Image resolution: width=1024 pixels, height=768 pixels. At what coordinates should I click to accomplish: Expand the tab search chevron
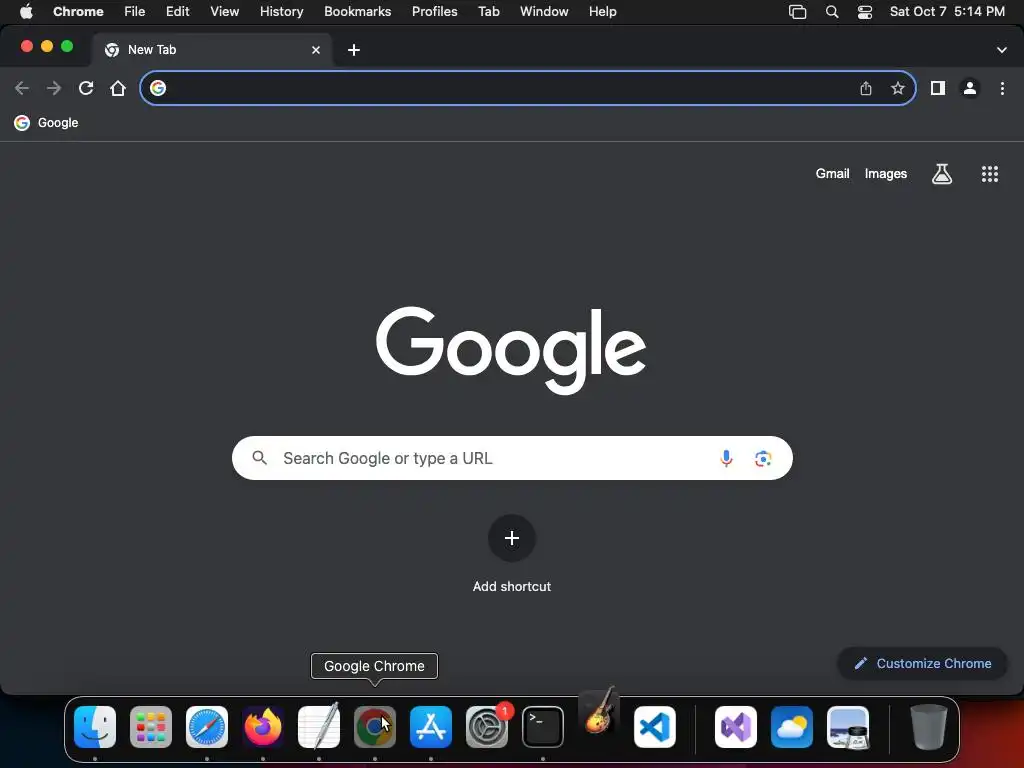1002,50
